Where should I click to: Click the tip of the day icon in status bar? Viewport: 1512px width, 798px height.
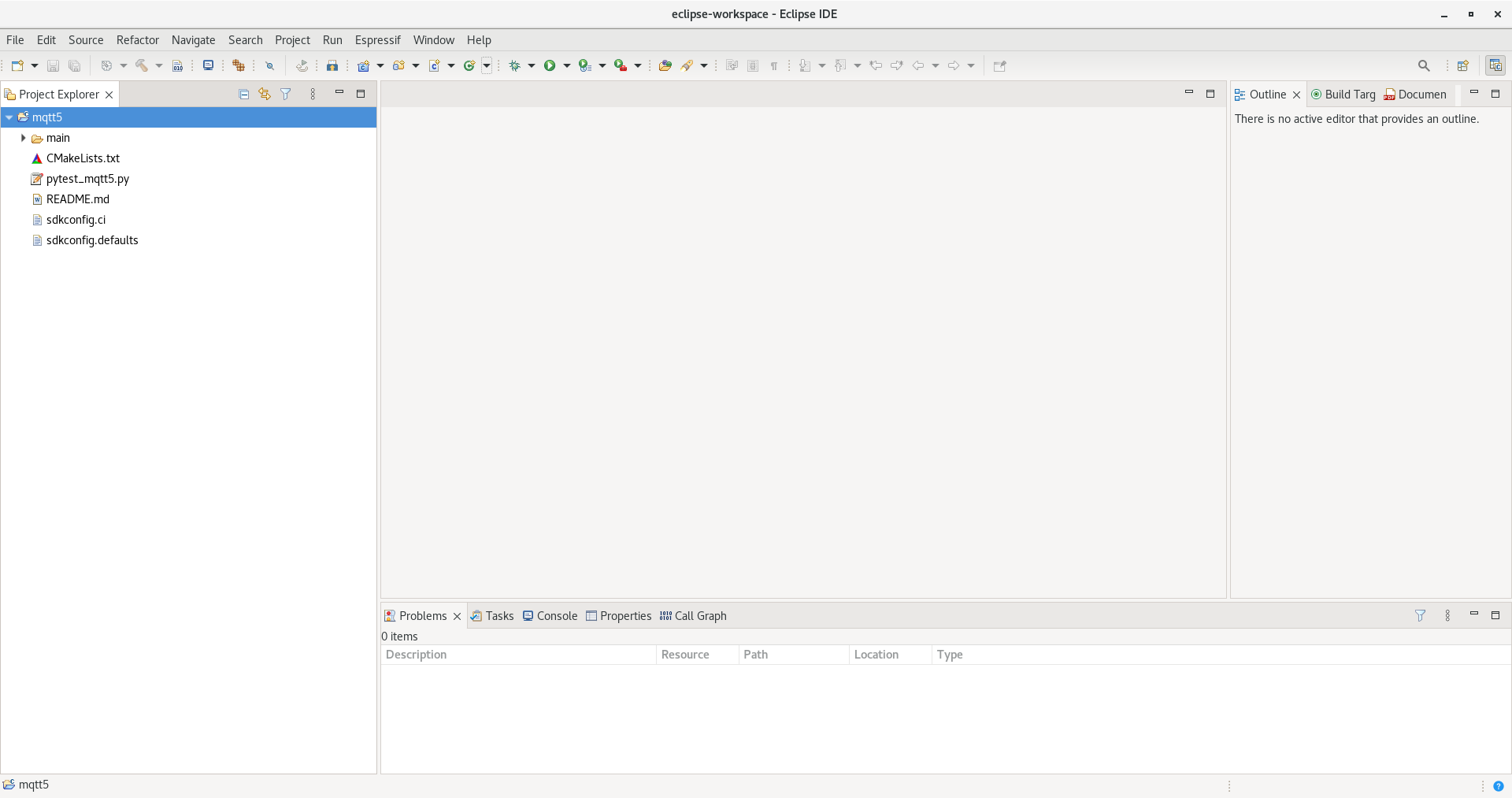click(1498, 785)
